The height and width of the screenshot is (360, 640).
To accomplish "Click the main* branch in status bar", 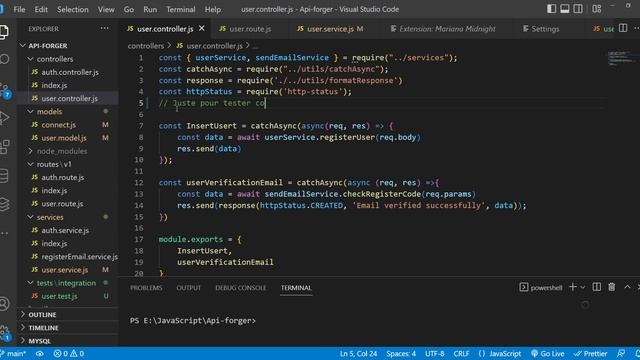I will tap(14, 353).
